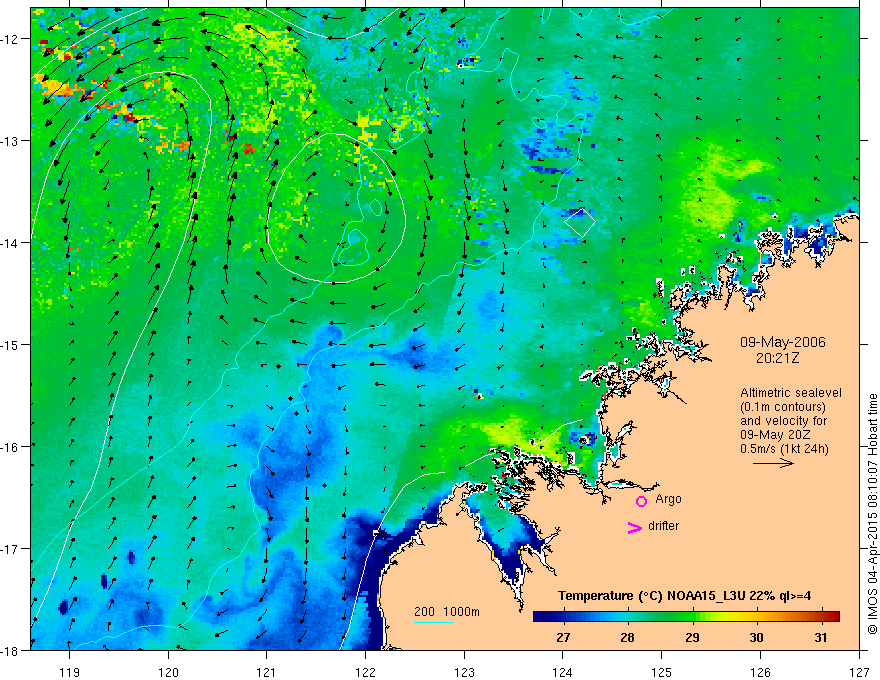Click the '200 1000m' depth legend text
Image resolution: width=880 pixels, height=680 pixels.
447,612
